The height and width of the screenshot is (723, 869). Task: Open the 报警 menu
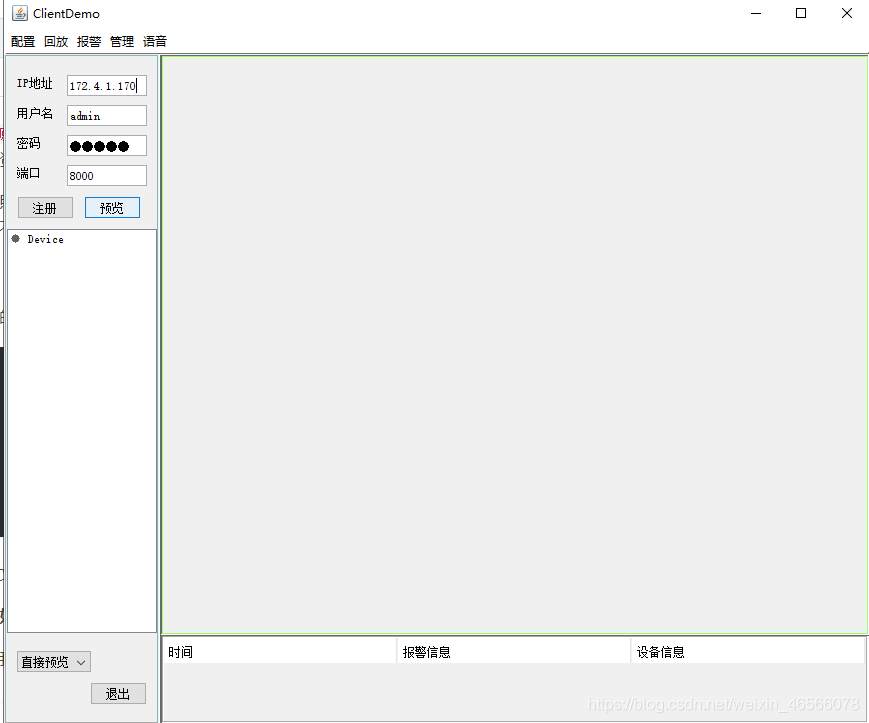88,41
